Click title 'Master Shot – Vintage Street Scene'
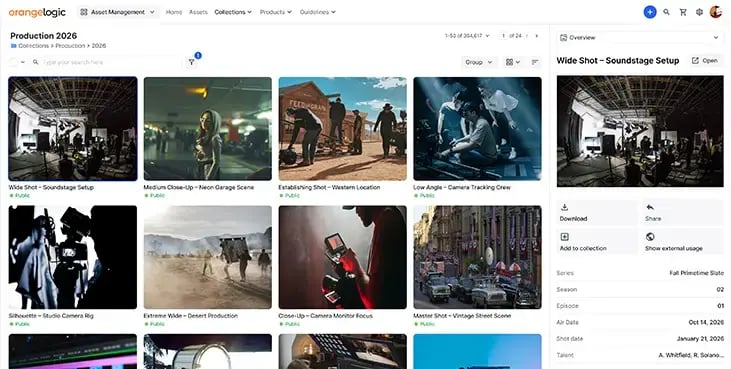 coord(462,316)
